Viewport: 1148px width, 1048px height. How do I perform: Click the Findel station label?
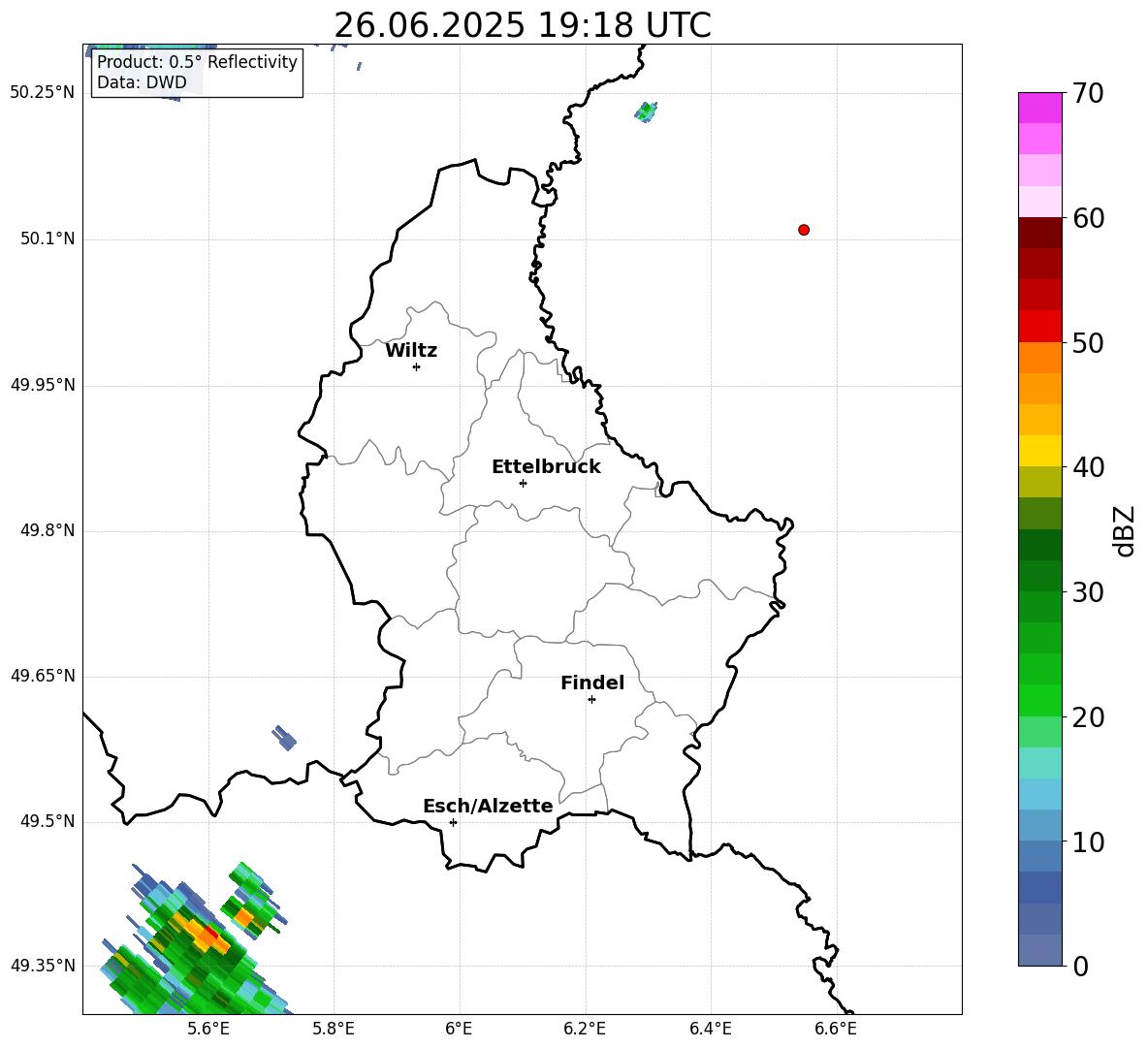pyautogui.click(x=592, y=683)
